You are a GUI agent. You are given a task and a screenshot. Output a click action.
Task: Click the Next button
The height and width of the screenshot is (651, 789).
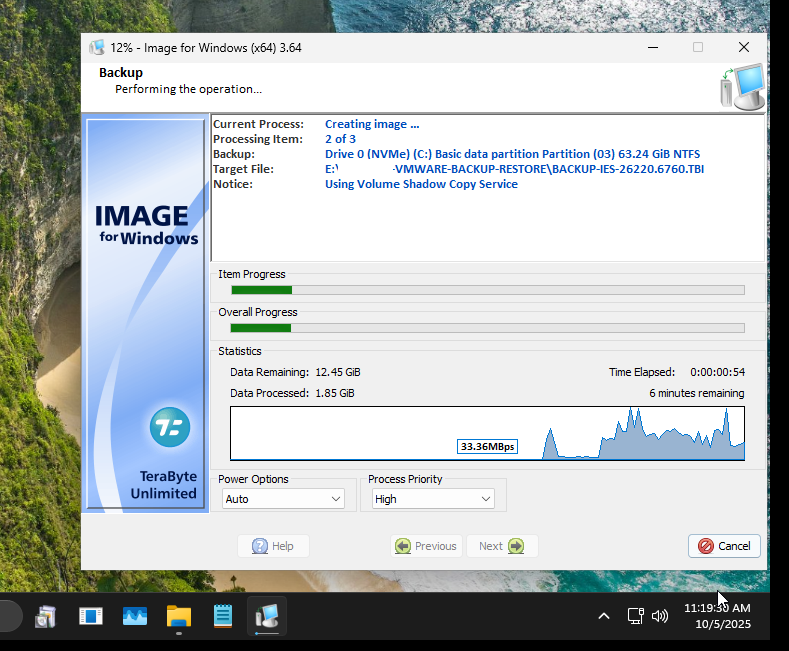pyautogui.click(x=502, y=546)
